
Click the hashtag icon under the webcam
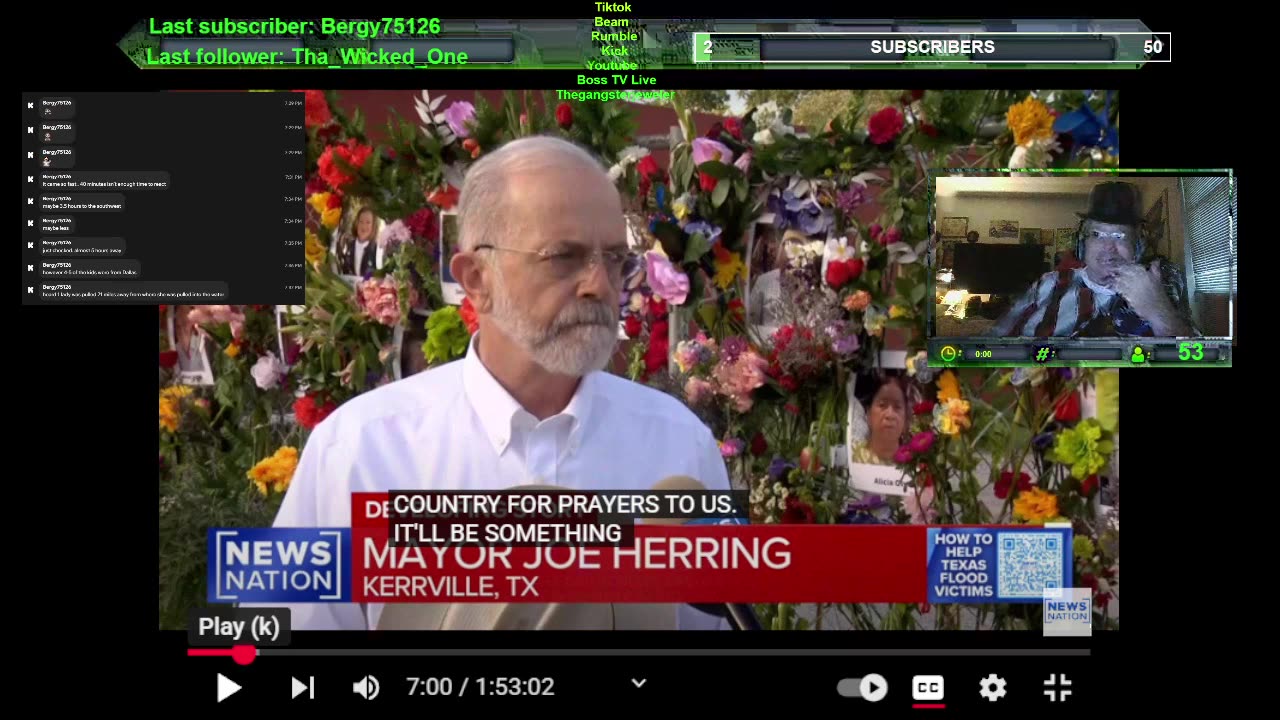coord(1042,354)
